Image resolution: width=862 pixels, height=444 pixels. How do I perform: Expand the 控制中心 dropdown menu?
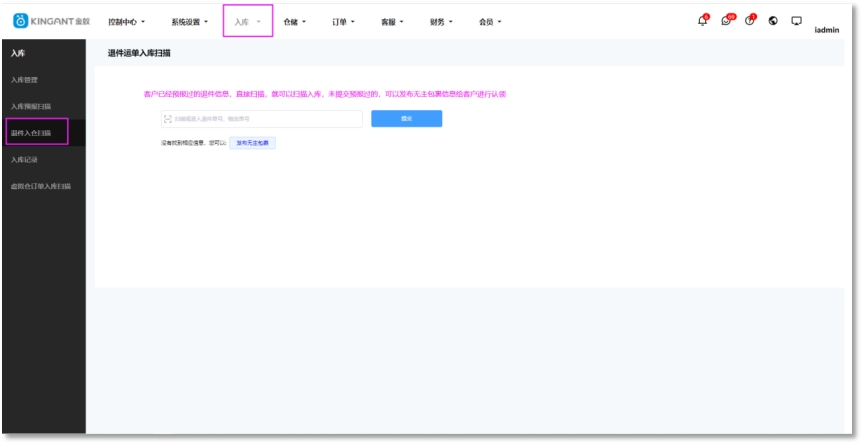point(126,21)
